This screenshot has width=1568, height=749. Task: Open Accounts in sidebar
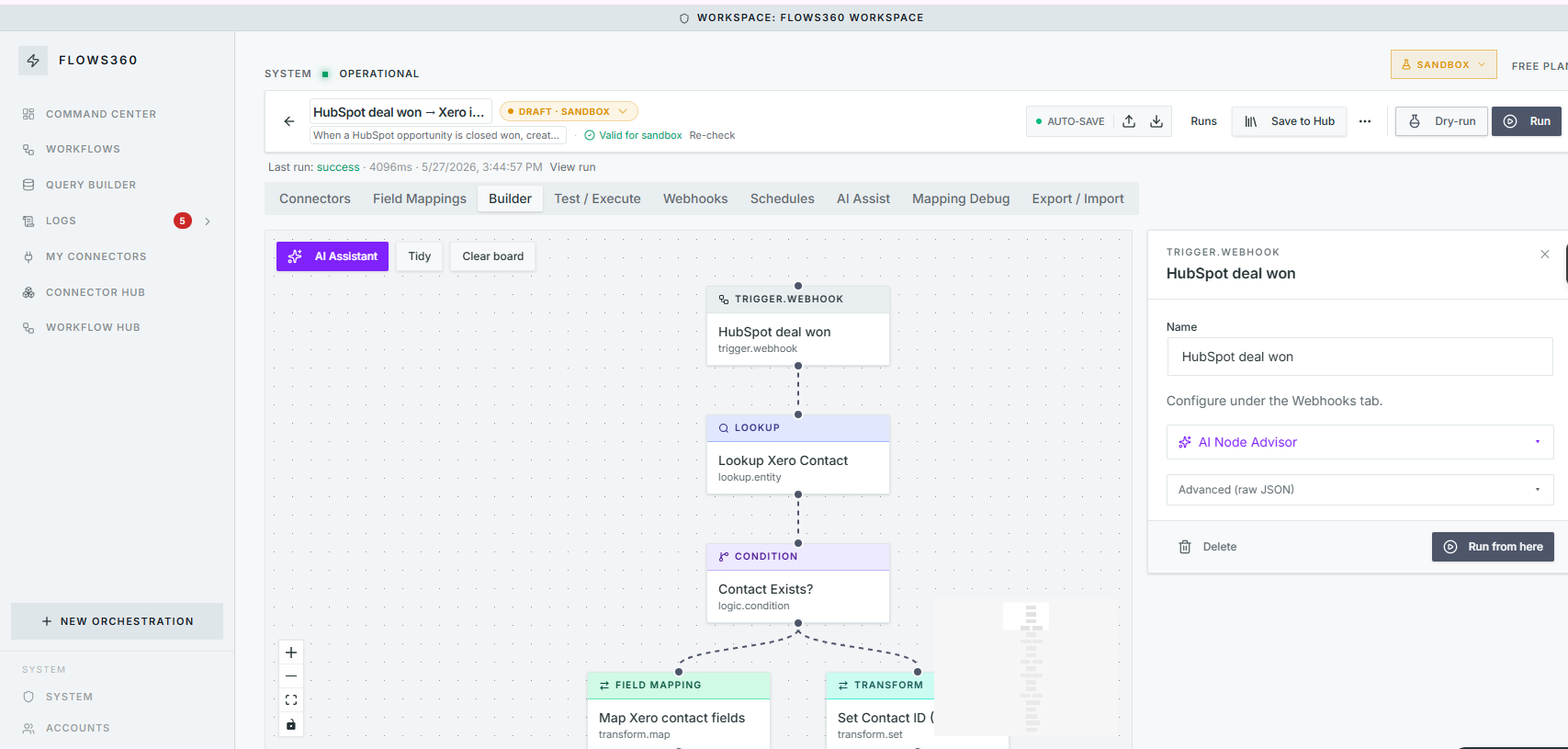(x=77, y=728)
